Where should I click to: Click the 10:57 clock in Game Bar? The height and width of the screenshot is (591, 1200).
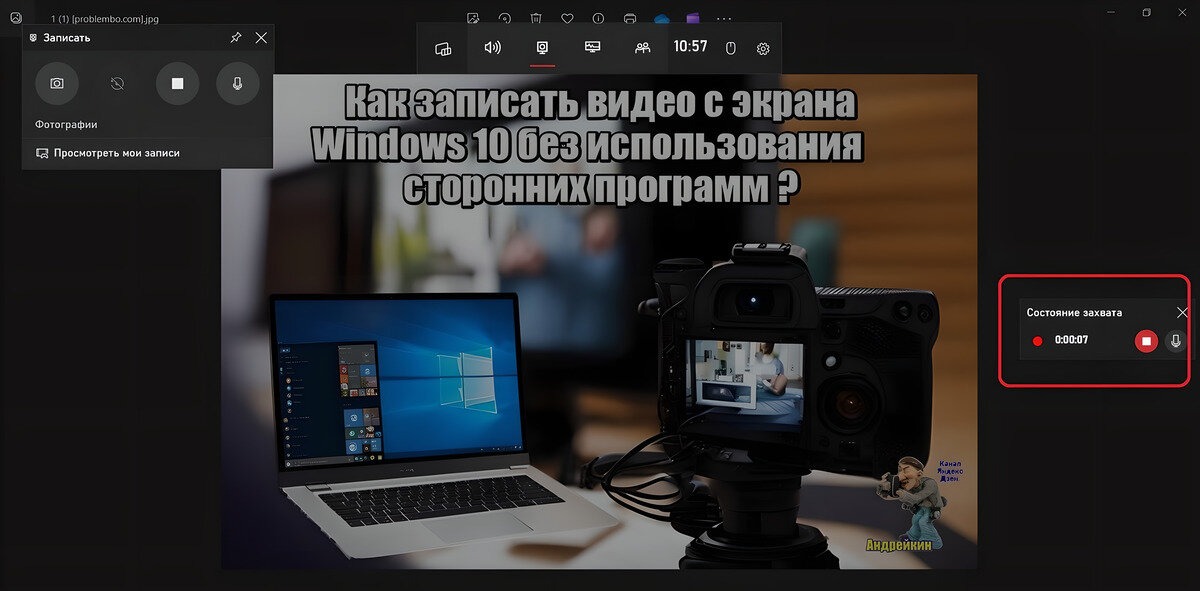690,47
